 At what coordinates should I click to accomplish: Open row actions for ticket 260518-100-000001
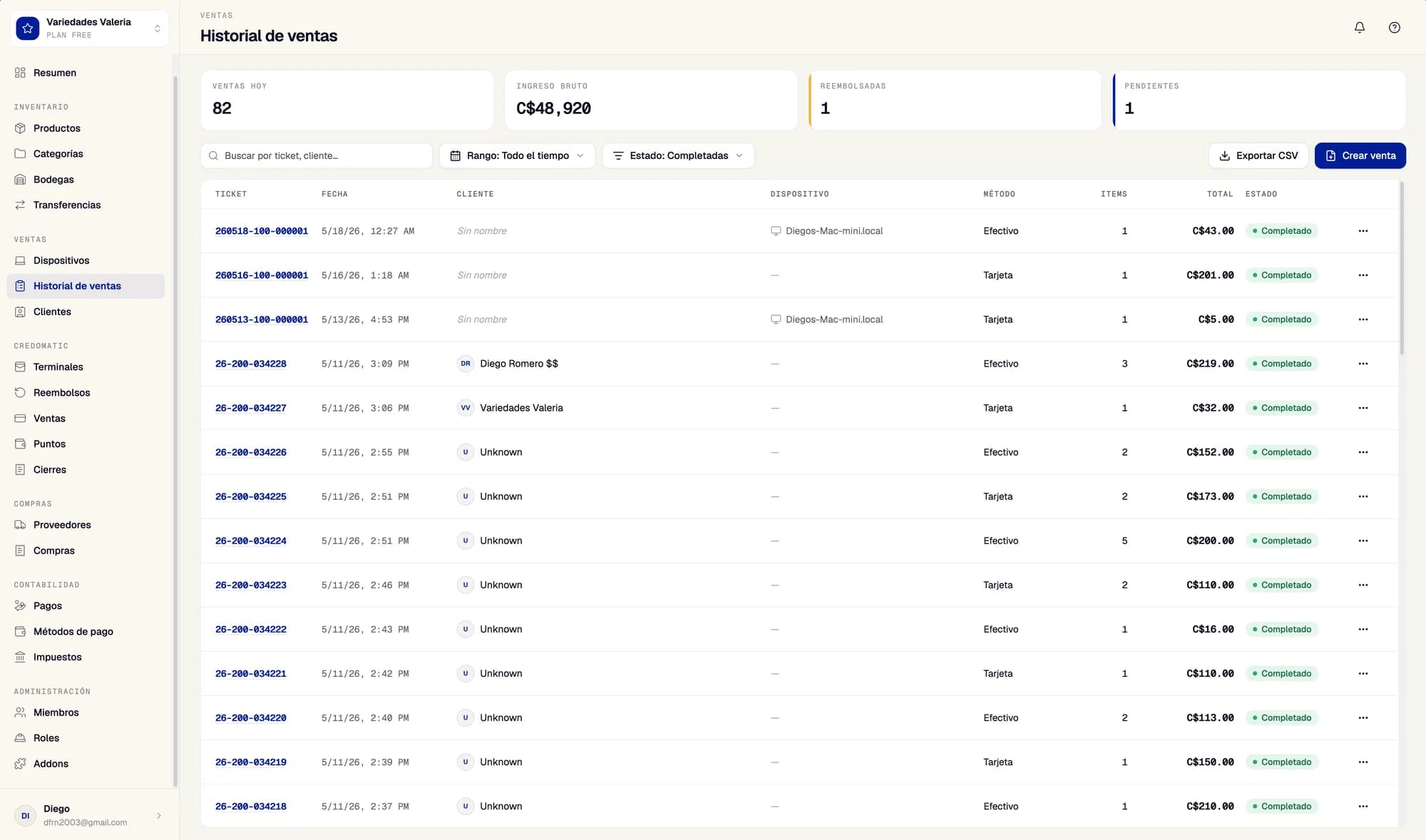(1363, 231)
